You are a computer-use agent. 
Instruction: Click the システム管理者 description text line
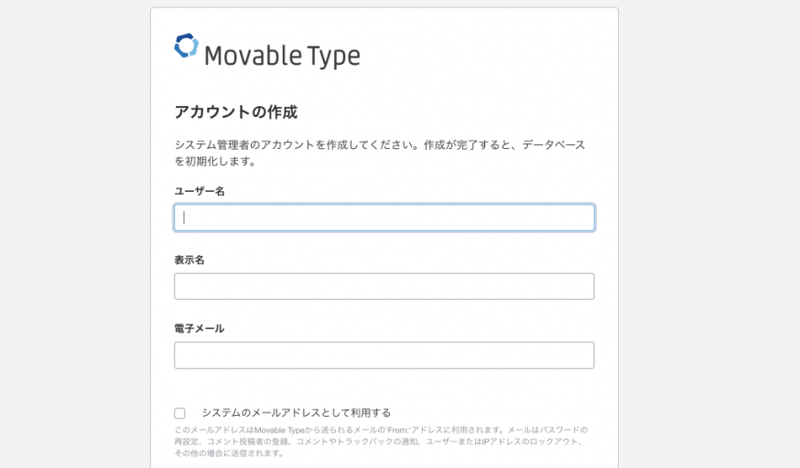tap(380, 144)
